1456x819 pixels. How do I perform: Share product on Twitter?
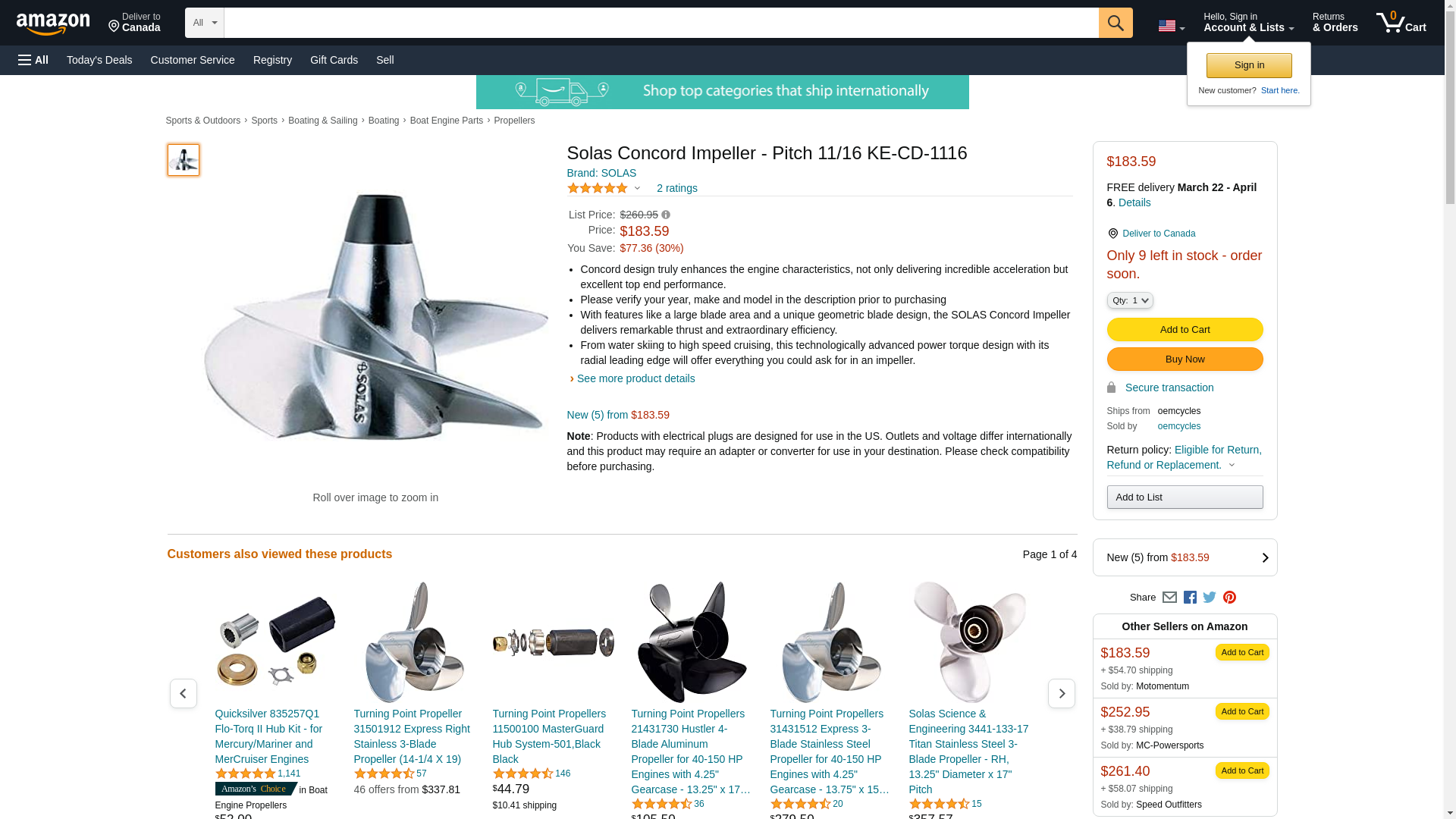point(1210,598)
